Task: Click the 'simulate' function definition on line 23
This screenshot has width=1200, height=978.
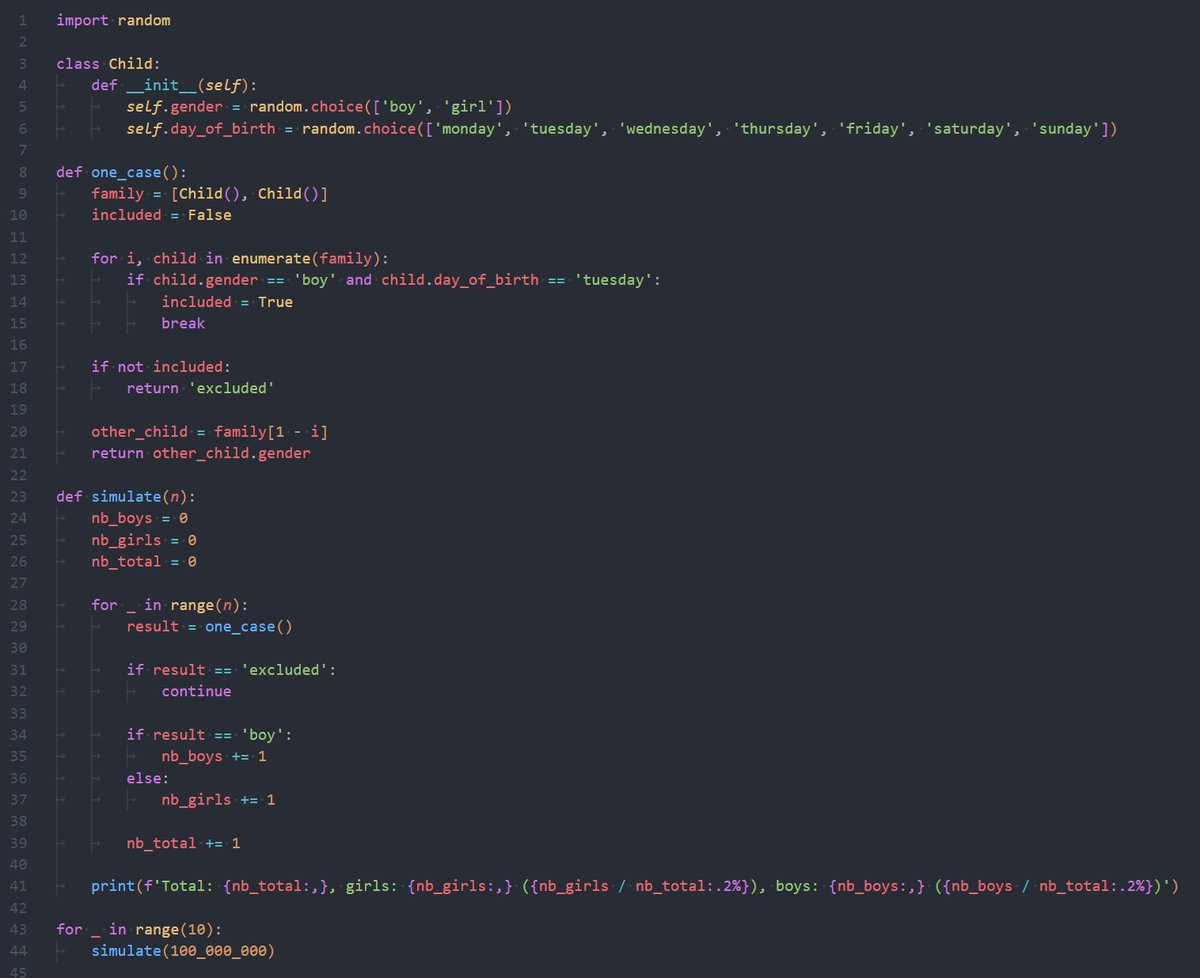Action: click(126, 496)
